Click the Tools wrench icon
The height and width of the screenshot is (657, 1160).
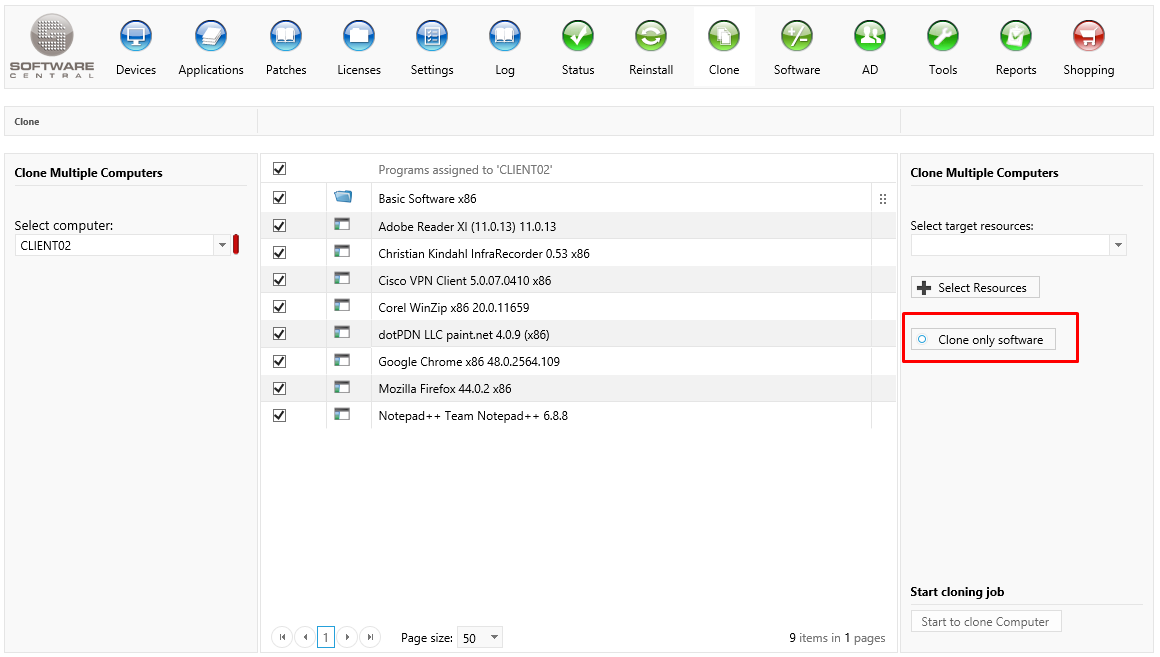pyautogui.click(x=942, y=37)
